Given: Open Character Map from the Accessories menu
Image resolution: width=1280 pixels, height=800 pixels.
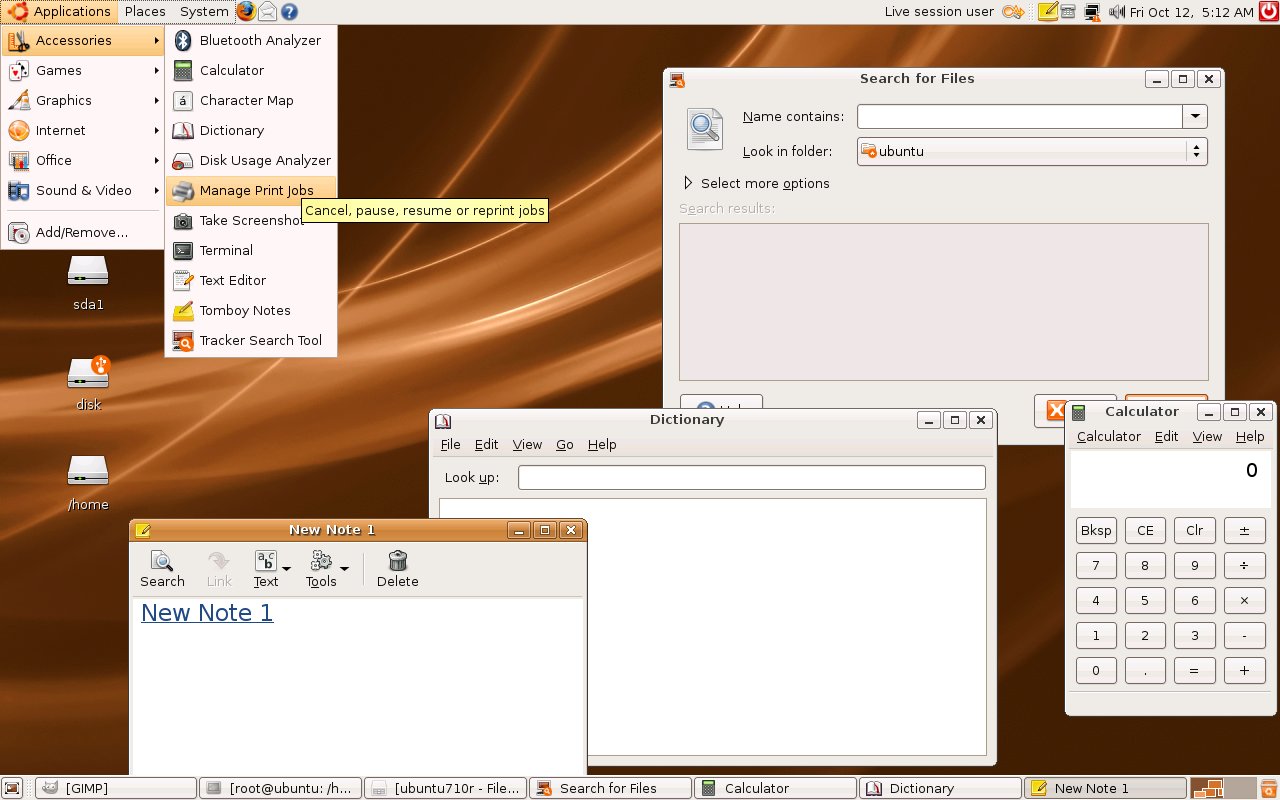Looking at the screenshot, I should coord(250,100).
